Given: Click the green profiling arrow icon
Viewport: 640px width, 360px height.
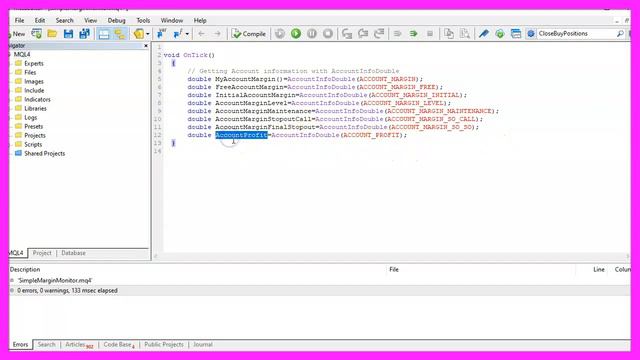Looking at the screenshot, I should tap(413, 33).
